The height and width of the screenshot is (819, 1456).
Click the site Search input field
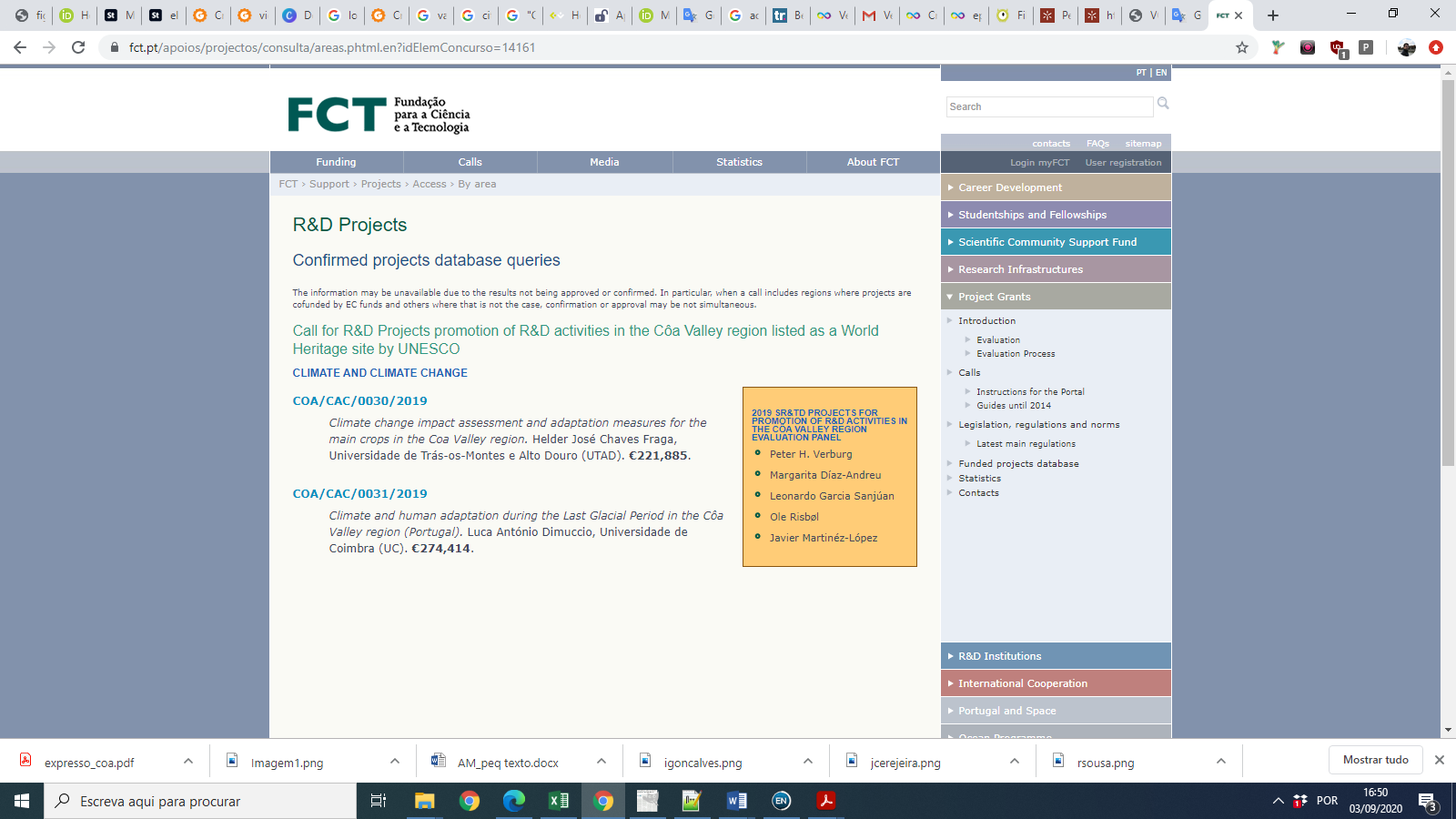[x=1049, y=106]
